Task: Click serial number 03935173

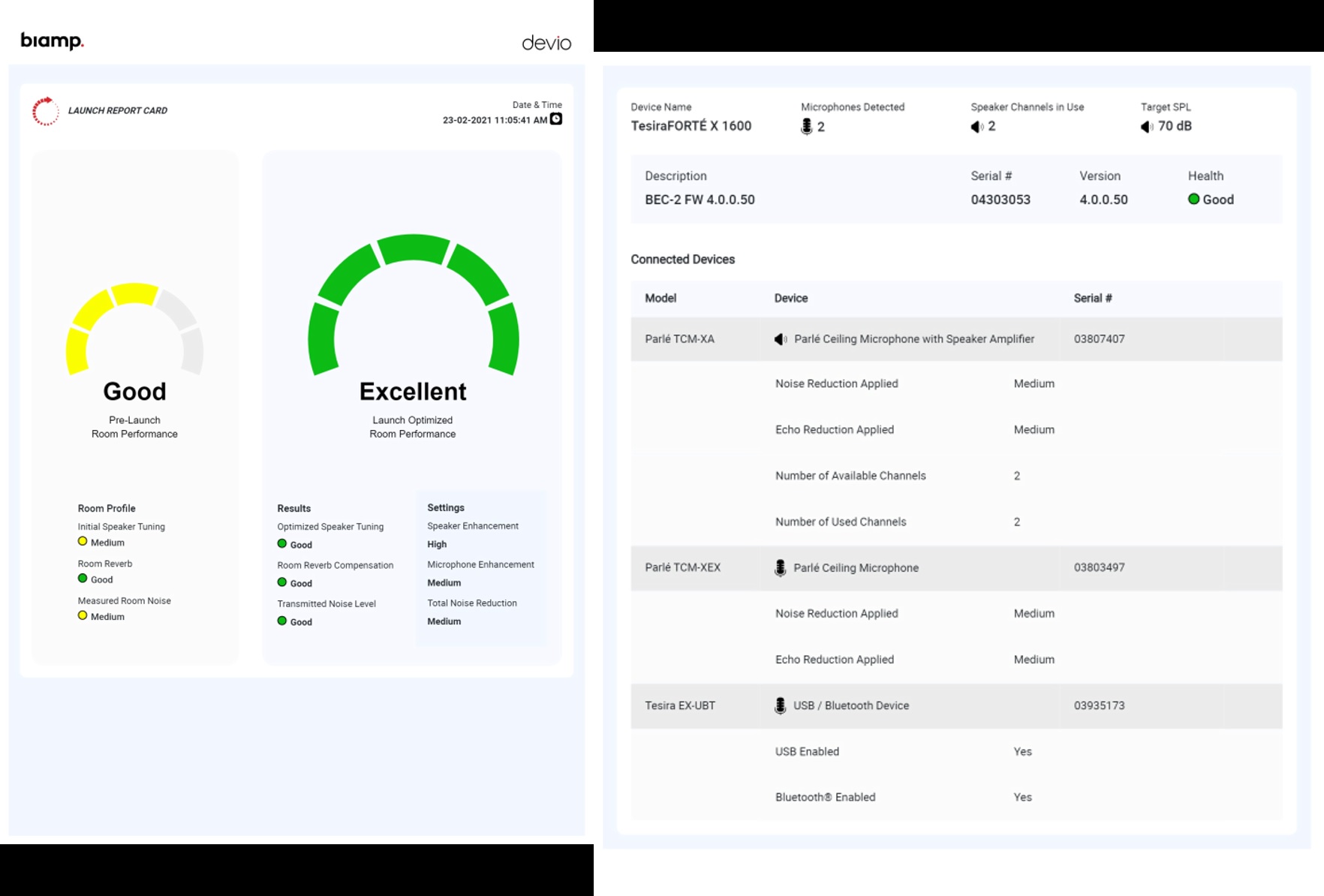Action: 1099,705
